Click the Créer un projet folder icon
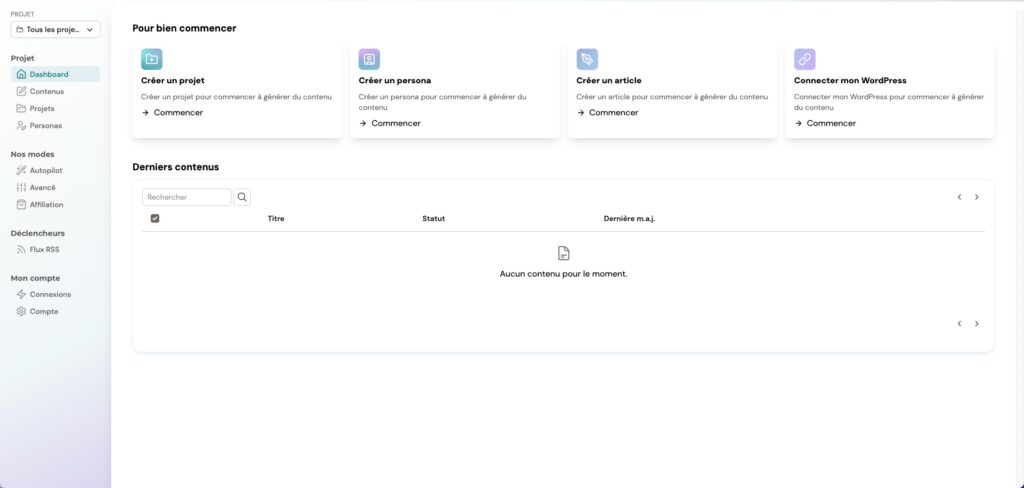The width and height of the screenshot is (1024, 488). pyautogui.click(x=152, y=59)
